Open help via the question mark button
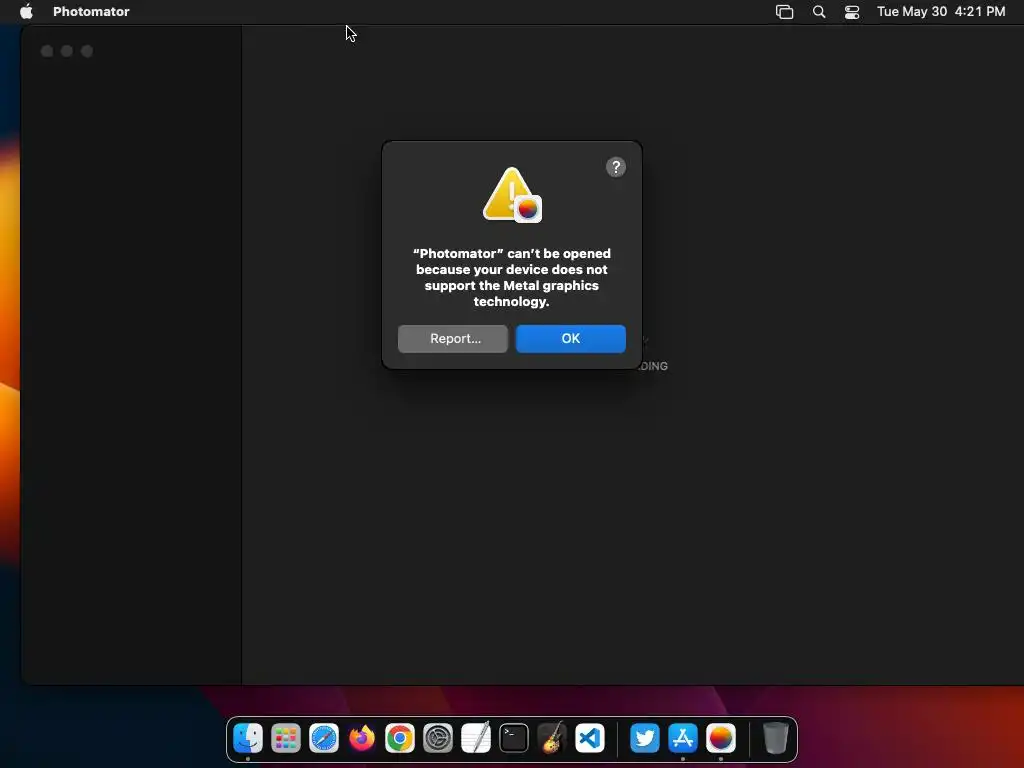The height and width of the screenshot is (768, 1024). pyautogui.click(x=616, y=167)
